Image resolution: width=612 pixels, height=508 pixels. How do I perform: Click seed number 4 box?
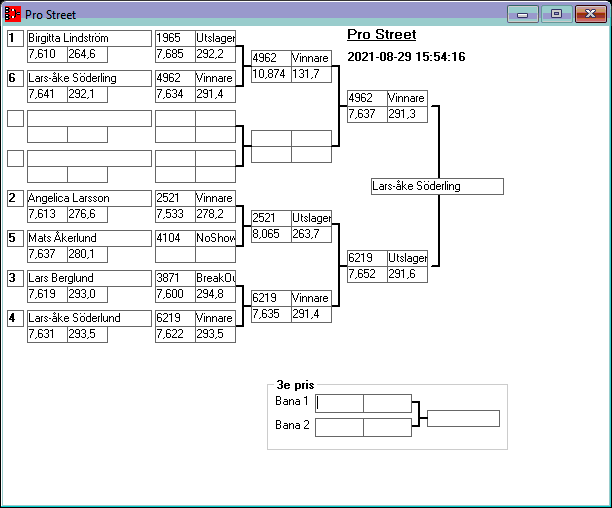point(16,318)
